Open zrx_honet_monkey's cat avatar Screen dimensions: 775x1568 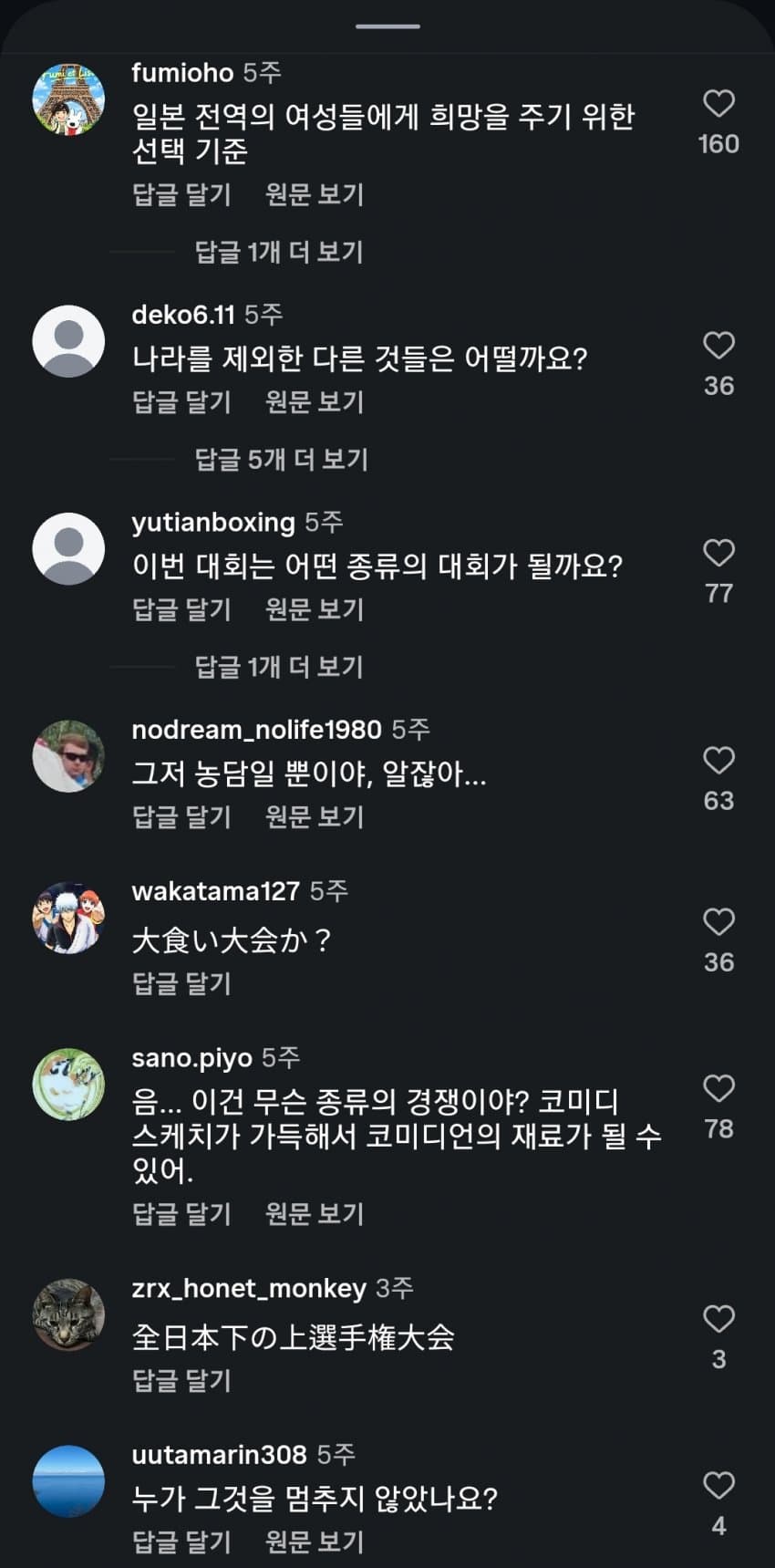tap(68, 1315)
